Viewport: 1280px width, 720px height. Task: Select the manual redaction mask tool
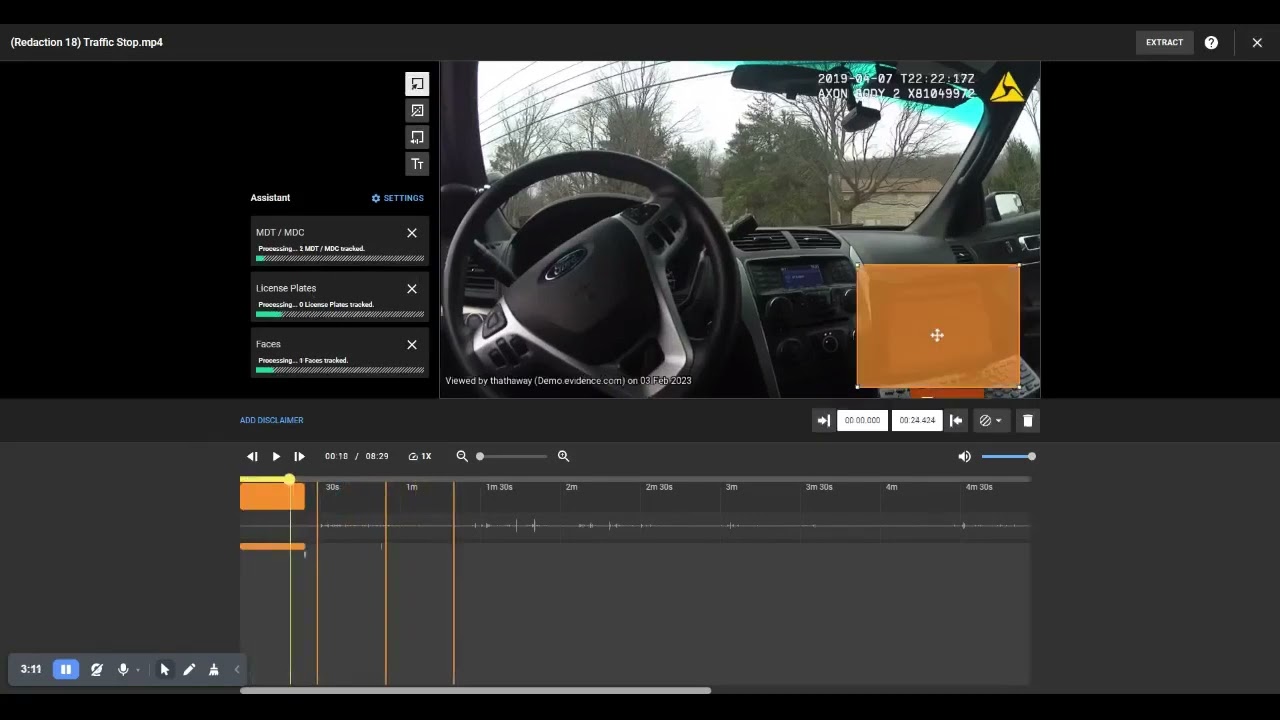tap(417, 84)
